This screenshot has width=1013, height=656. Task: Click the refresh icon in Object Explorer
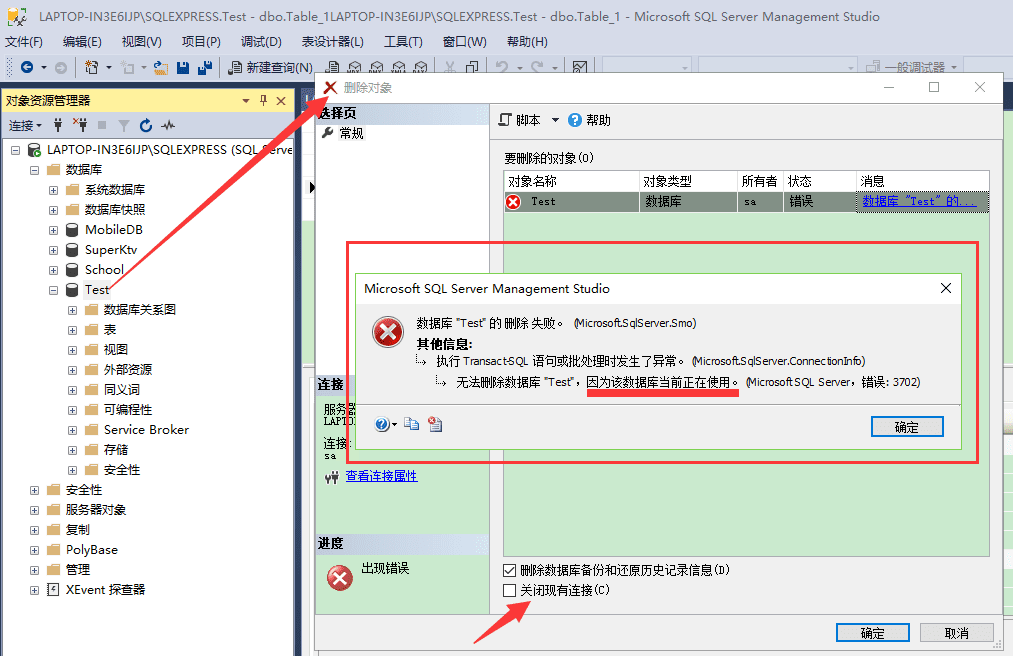146,125
